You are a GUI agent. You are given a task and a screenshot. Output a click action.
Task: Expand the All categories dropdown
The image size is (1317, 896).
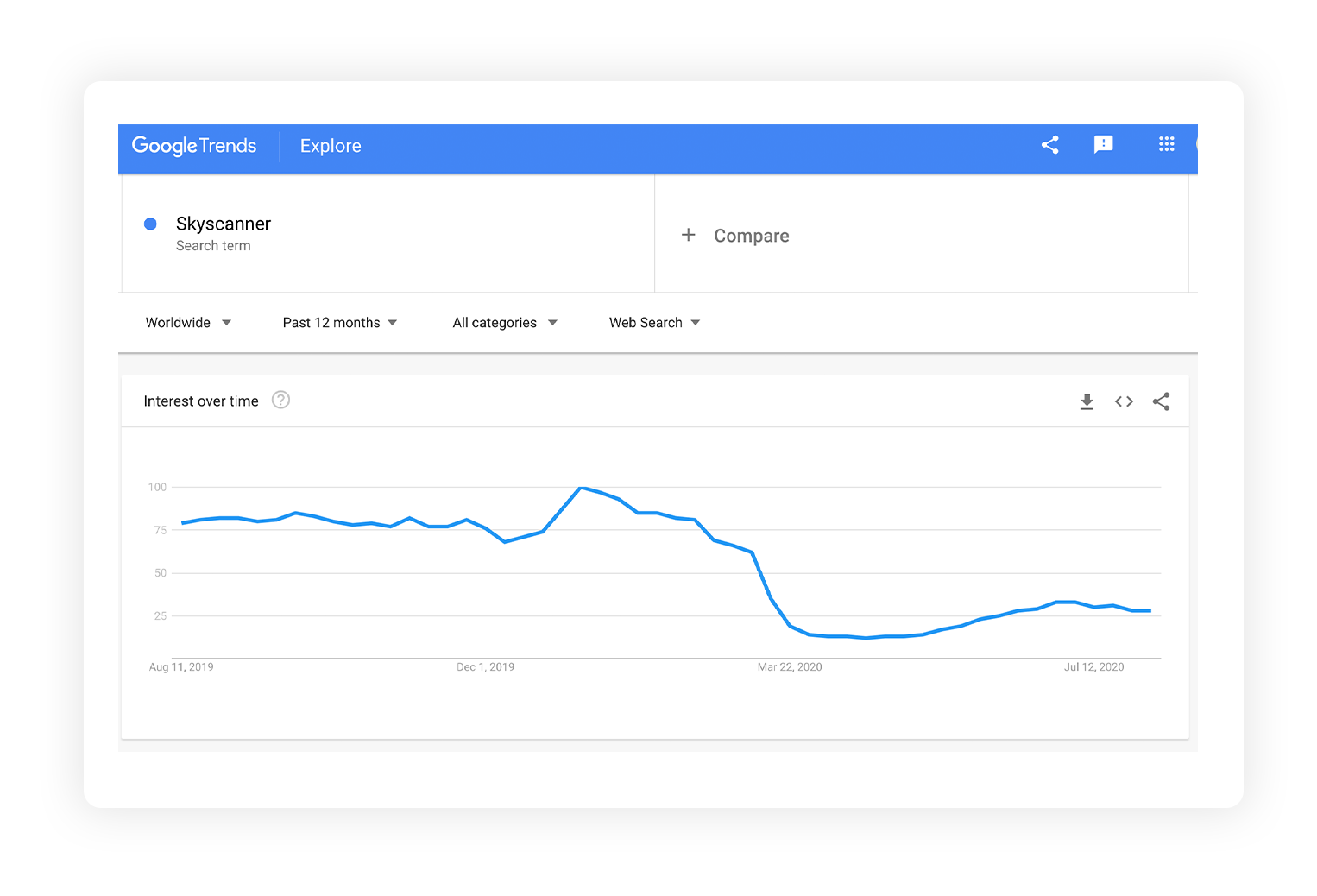(x=505, y=323)
